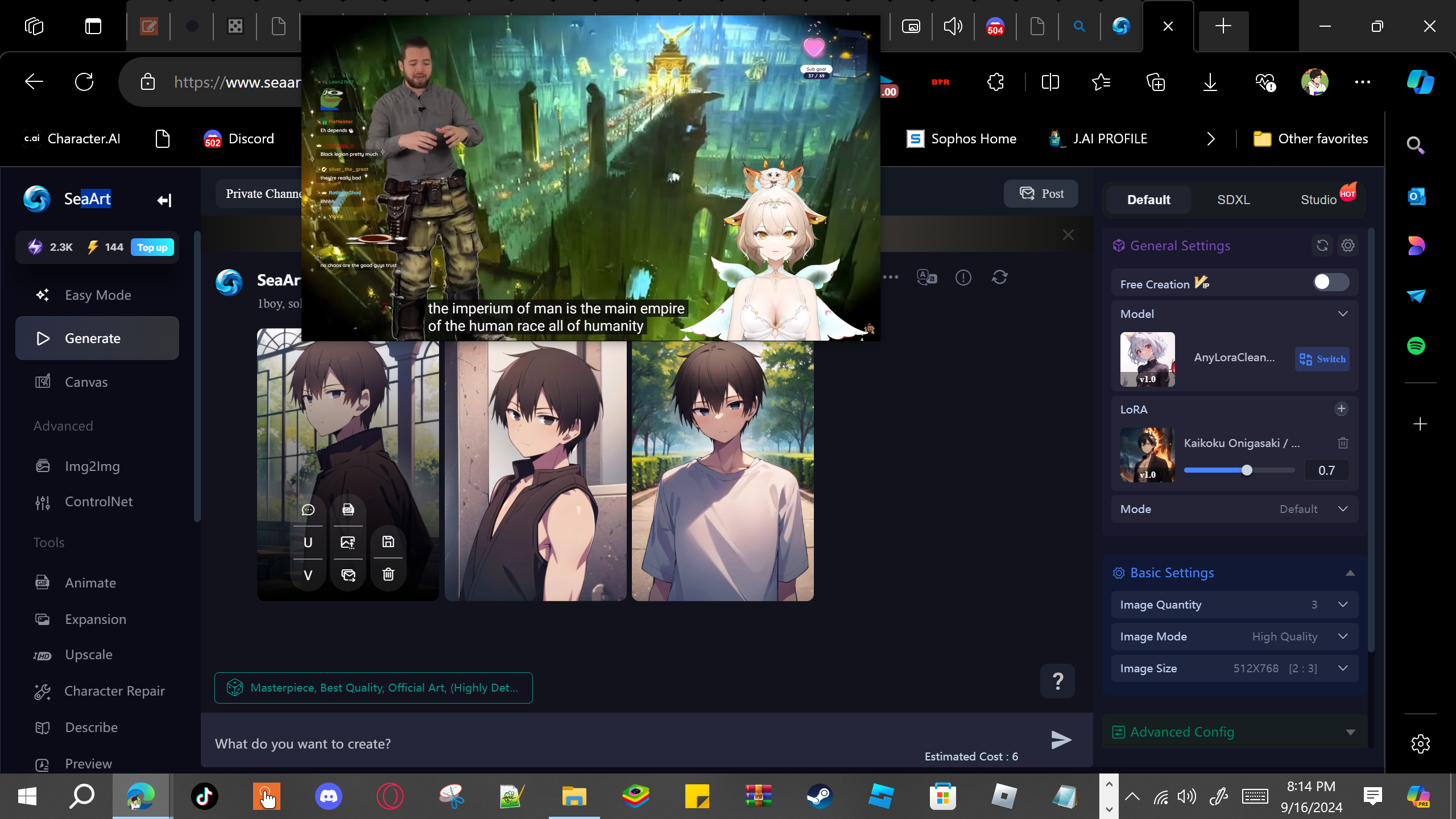Open the browser extensions icon
Image resolution: width=1456 pixels, height=819 pixels.
(995, 82)
